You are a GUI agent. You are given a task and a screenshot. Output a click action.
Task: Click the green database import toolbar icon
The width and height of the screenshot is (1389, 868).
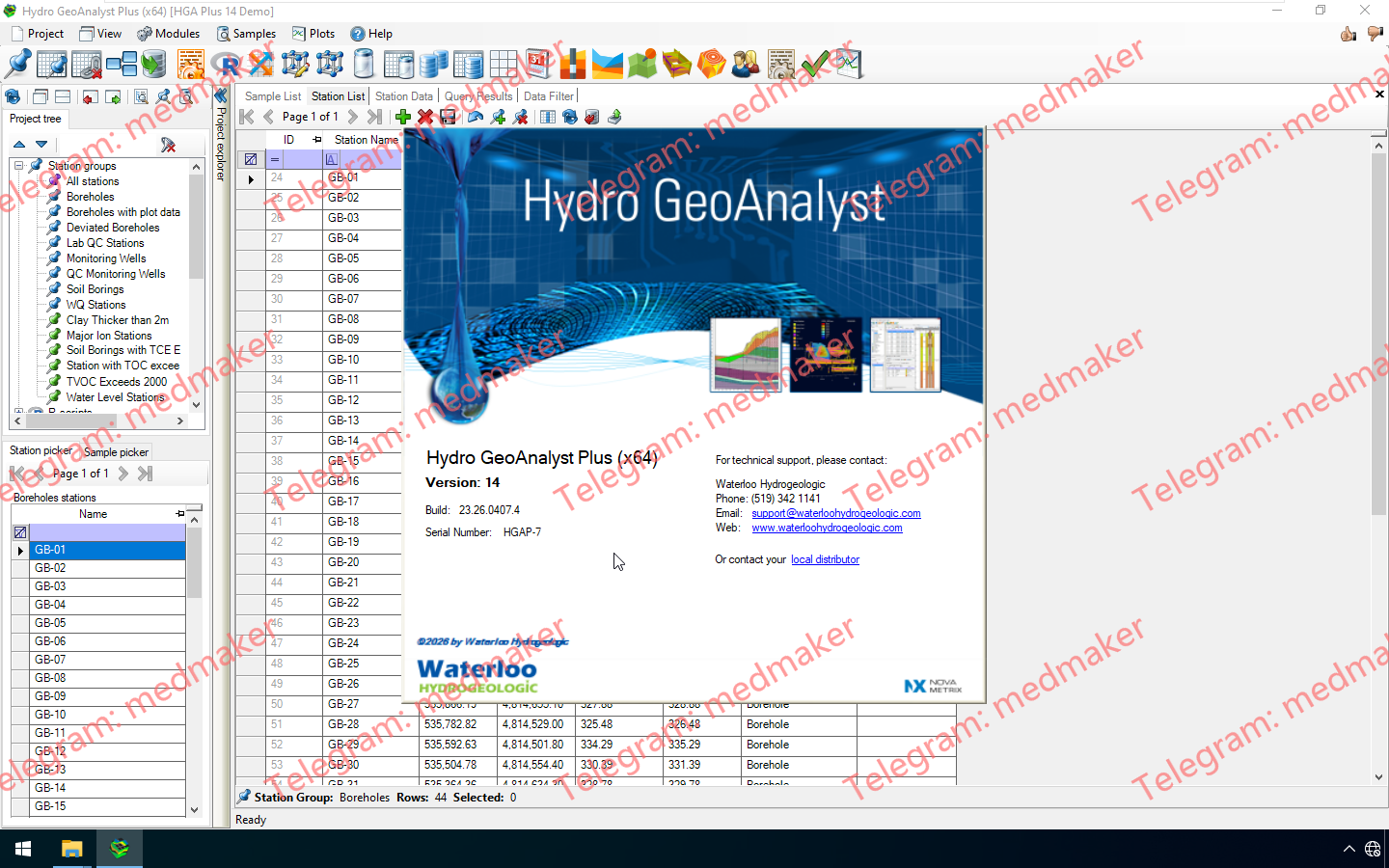[x=154, y=65]
